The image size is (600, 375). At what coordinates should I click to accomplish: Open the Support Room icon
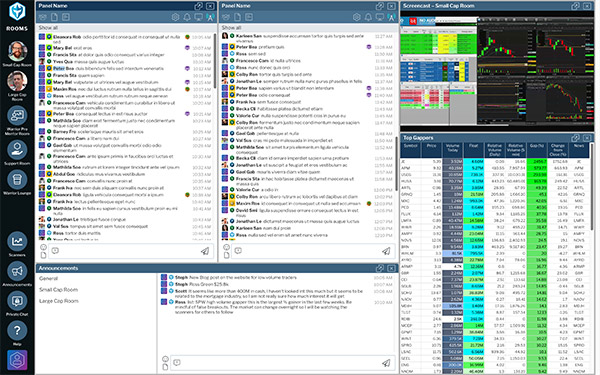[x=17, y=149]
